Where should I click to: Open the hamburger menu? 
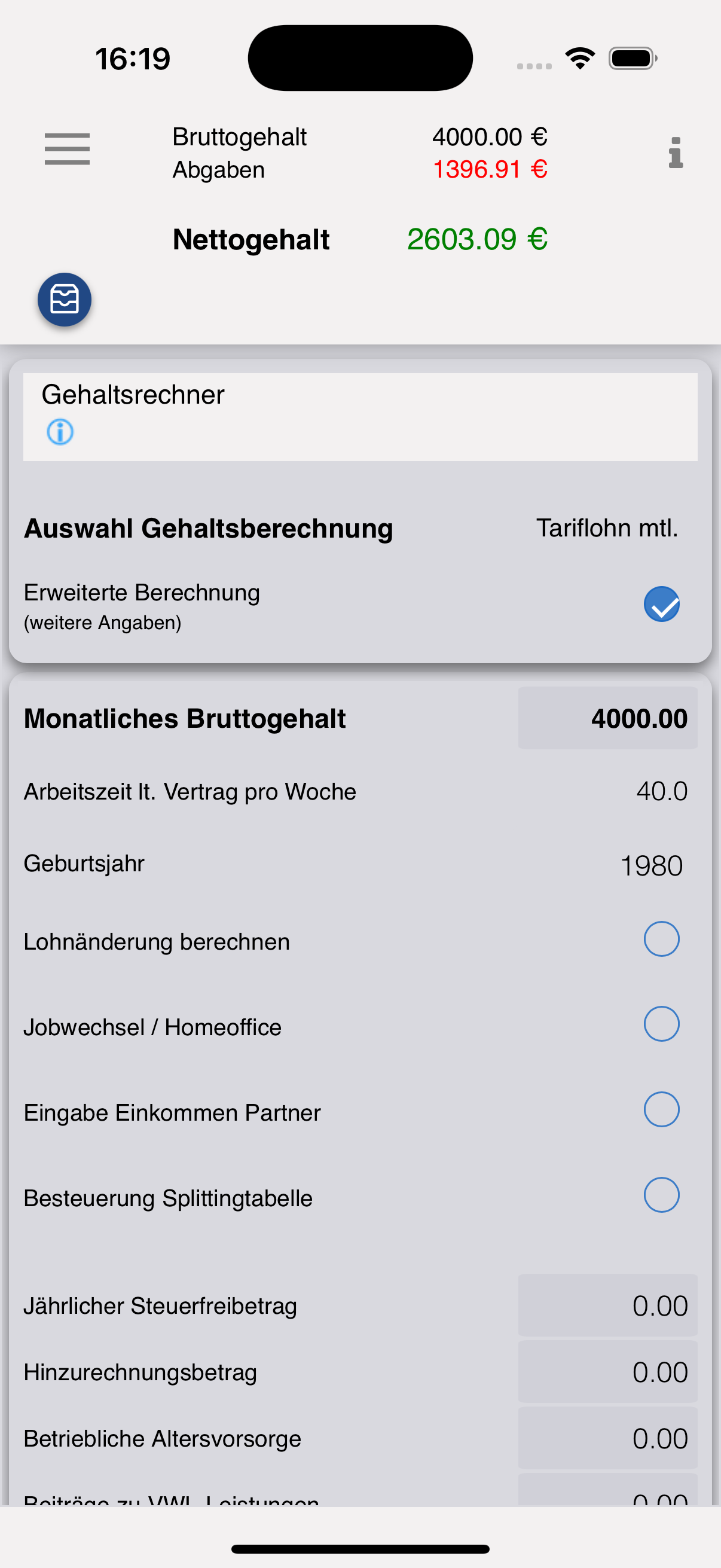tap(67, 148)
